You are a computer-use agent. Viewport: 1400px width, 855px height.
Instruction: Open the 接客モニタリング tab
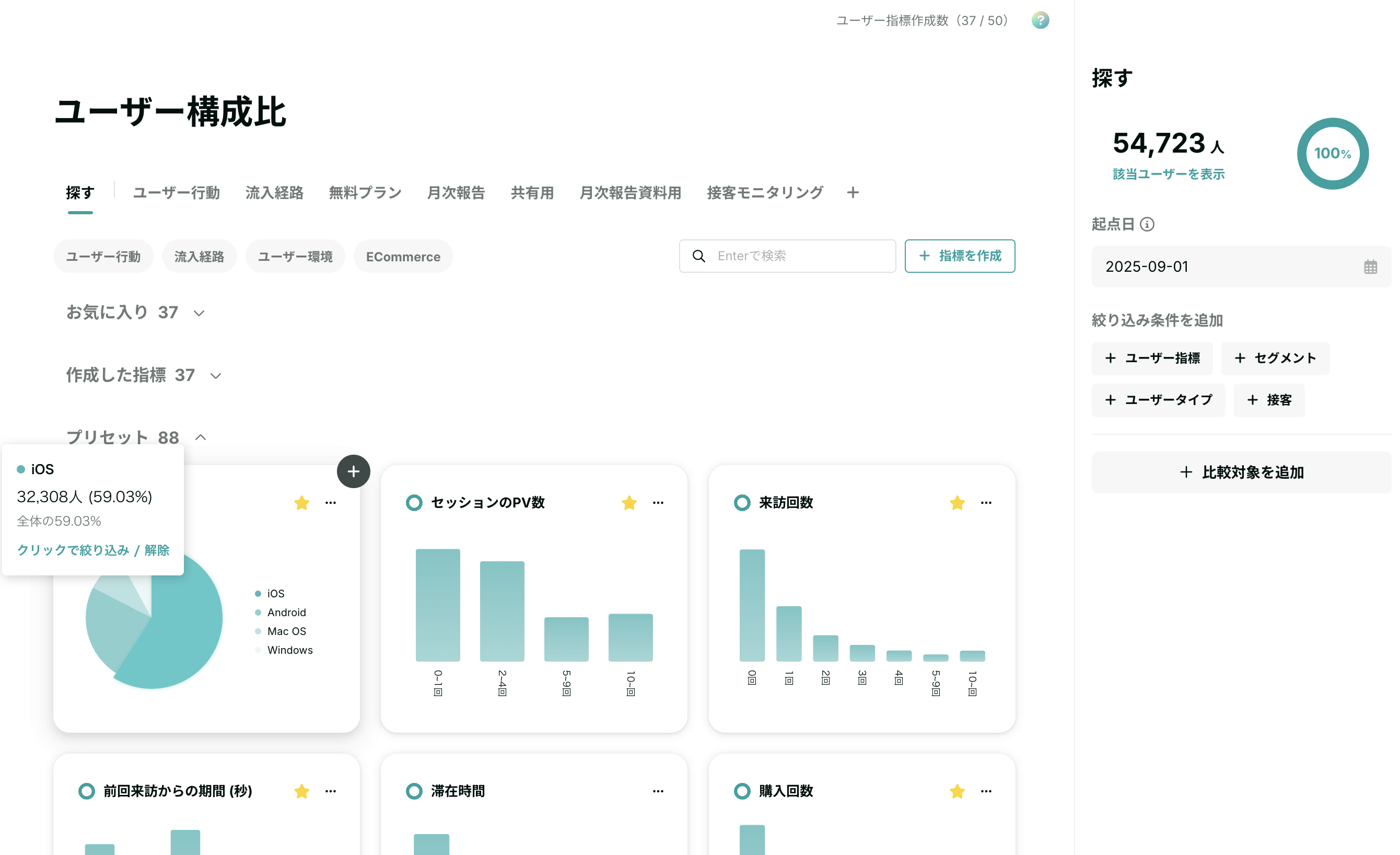[x=765, y=193]
